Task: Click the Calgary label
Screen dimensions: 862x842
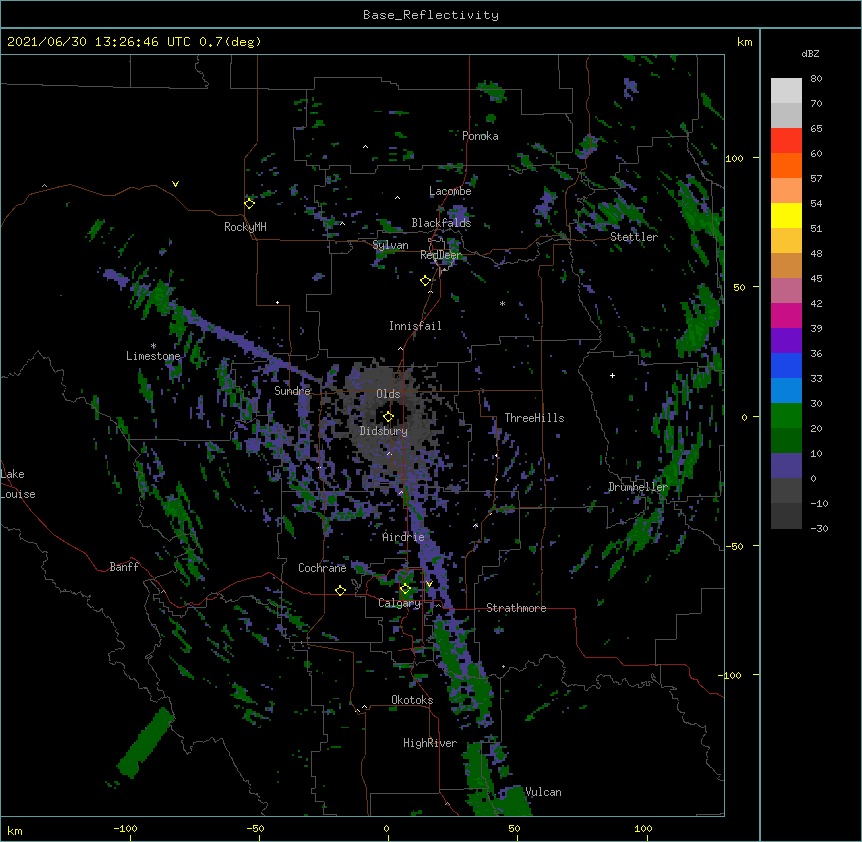Action: click(400, 603)
